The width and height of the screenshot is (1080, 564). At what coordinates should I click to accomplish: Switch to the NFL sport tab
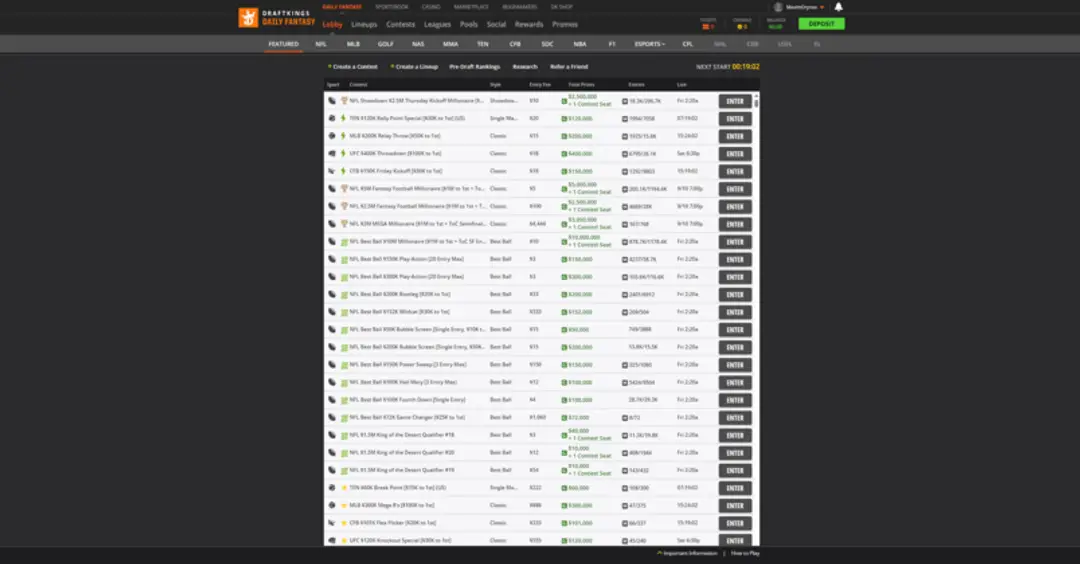[x=321, y=44]
